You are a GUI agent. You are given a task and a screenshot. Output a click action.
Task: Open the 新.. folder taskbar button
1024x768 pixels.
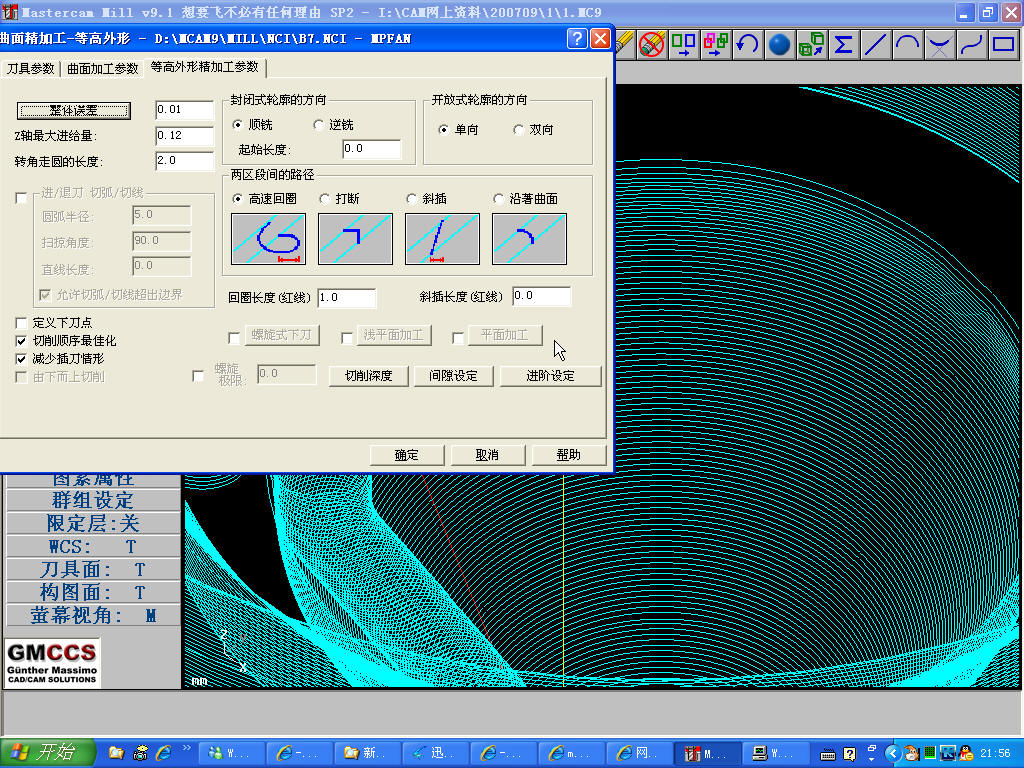coord(368,754)
